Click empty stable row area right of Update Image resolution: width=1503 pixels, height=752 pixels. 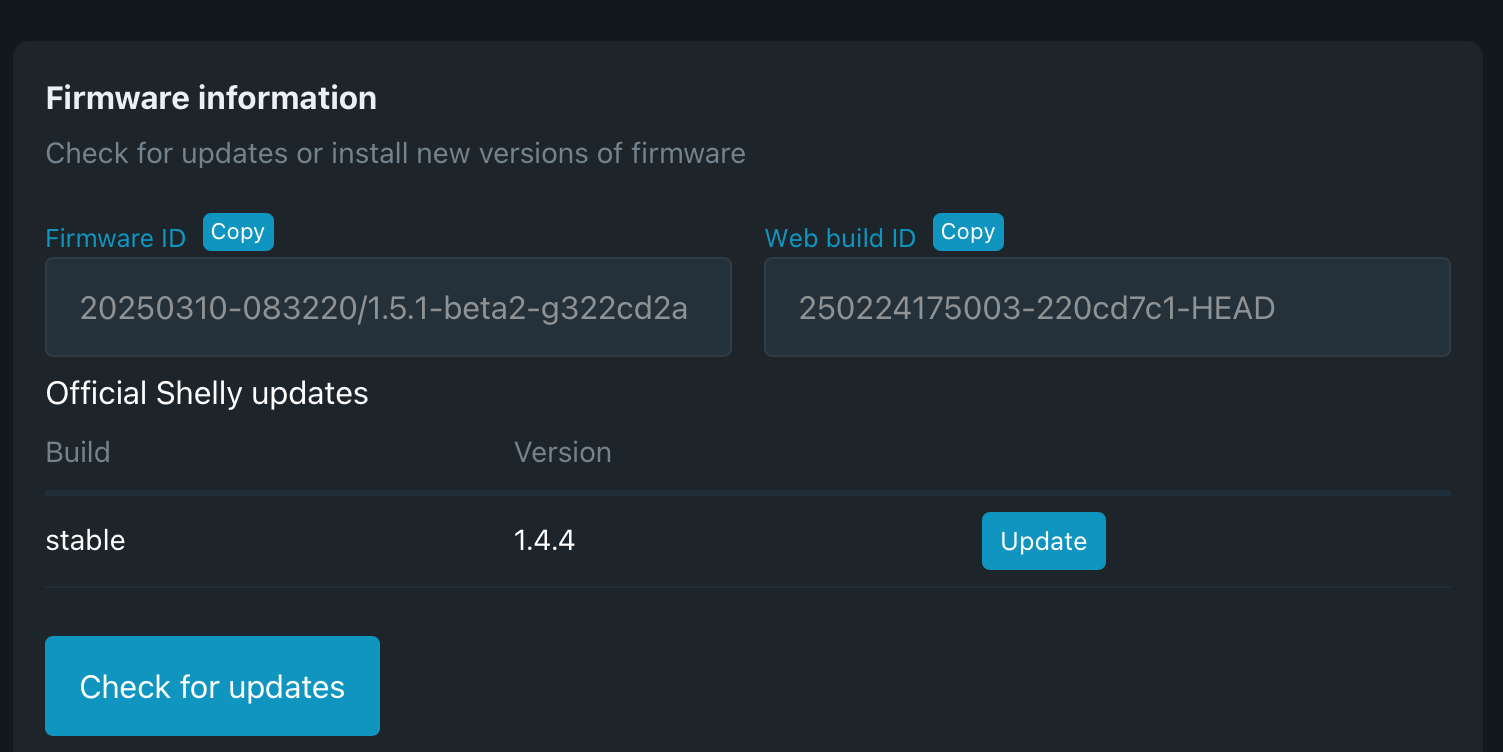coord(1280,541)
